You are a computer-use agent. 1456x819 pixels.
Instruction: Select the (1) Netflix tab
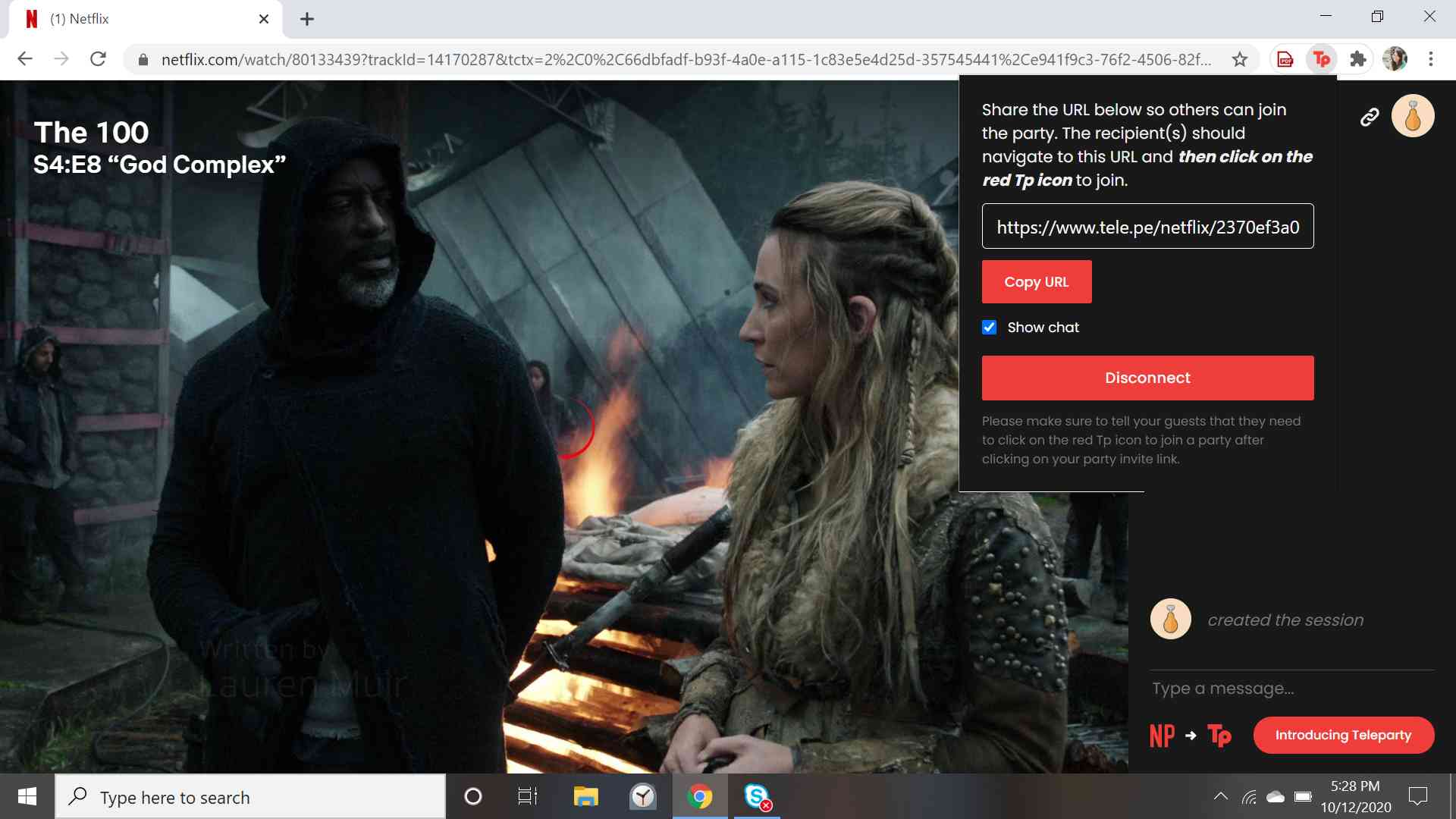tap(146, 19)
